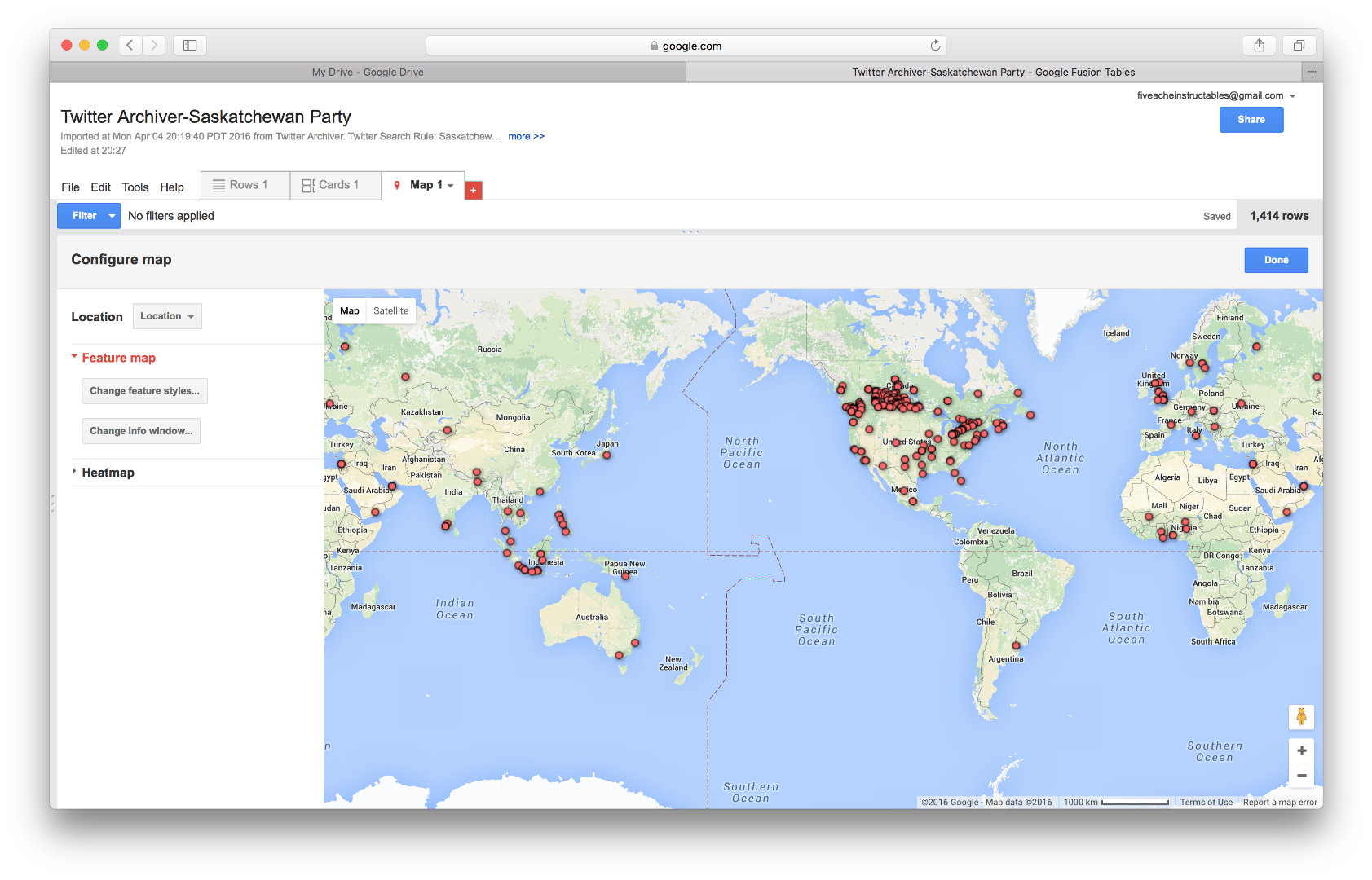Select the Map view toggle
Image resolution: width=1372 pixels, height=880 pixels.
click(x=349, y=310)
